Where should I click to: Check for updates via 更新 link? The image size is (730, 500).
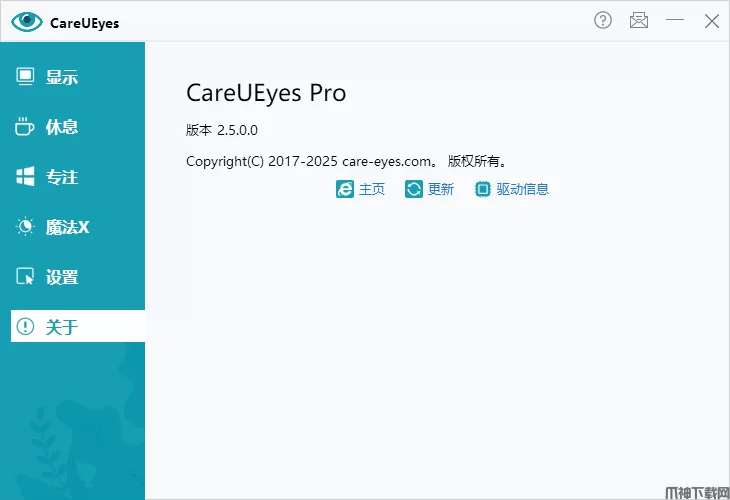coord(441,189)
